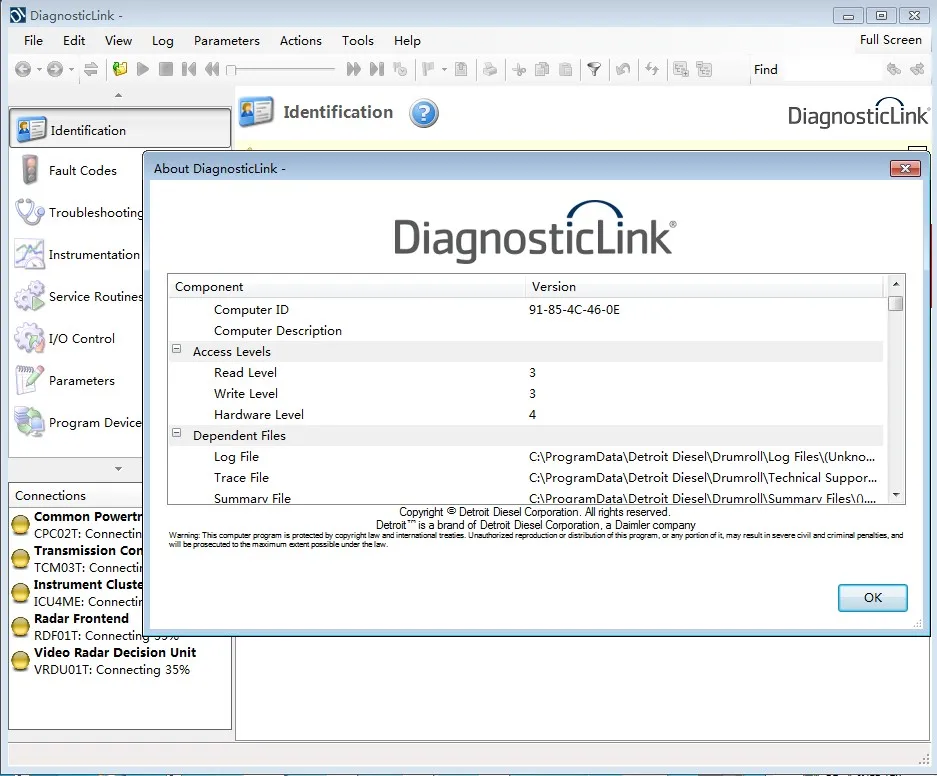This screenshot has height=776, width=937.
Task: Open the Help menu
Action: [407, 41]
